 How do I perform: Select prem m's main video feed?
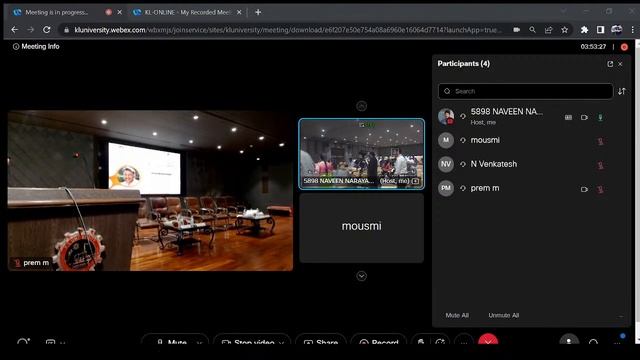[150, 191]
